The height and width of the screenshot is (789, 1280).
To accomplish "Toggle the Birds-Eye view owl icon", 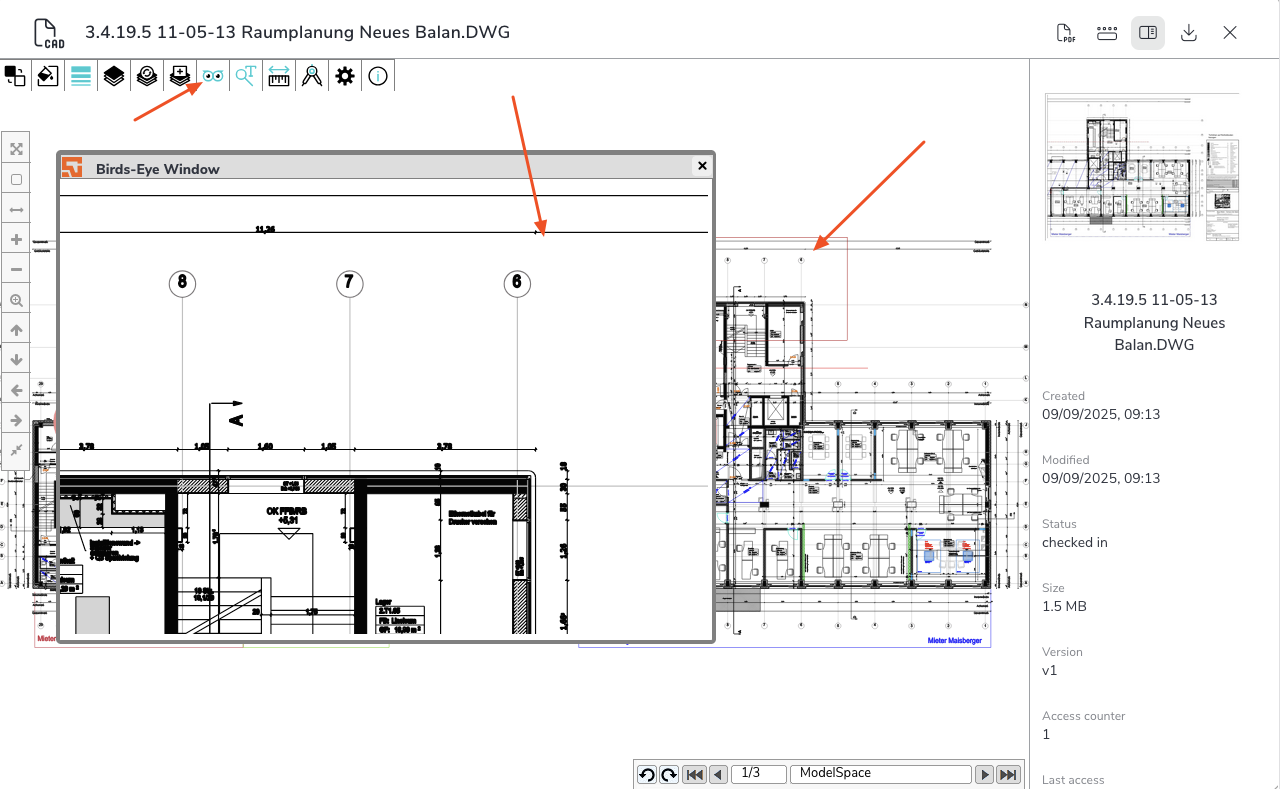I will pos(213,76).
